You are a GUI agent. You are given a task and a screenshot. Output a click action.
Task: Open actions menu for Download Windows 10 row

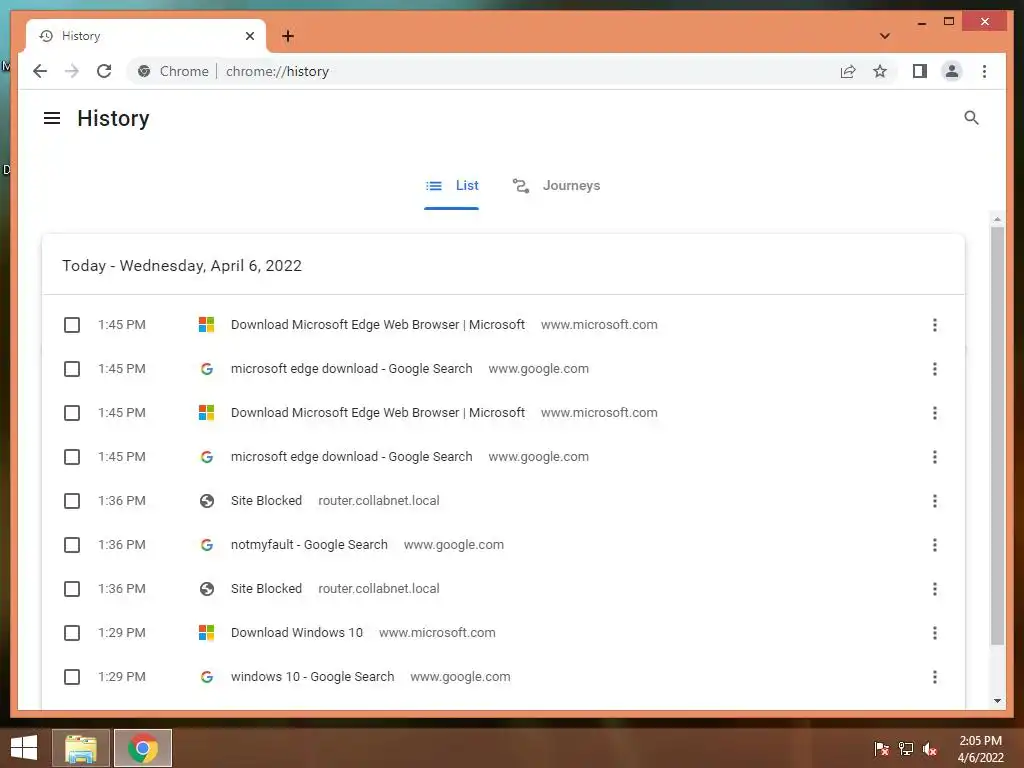pyautogui.click(x=935, y=633)
